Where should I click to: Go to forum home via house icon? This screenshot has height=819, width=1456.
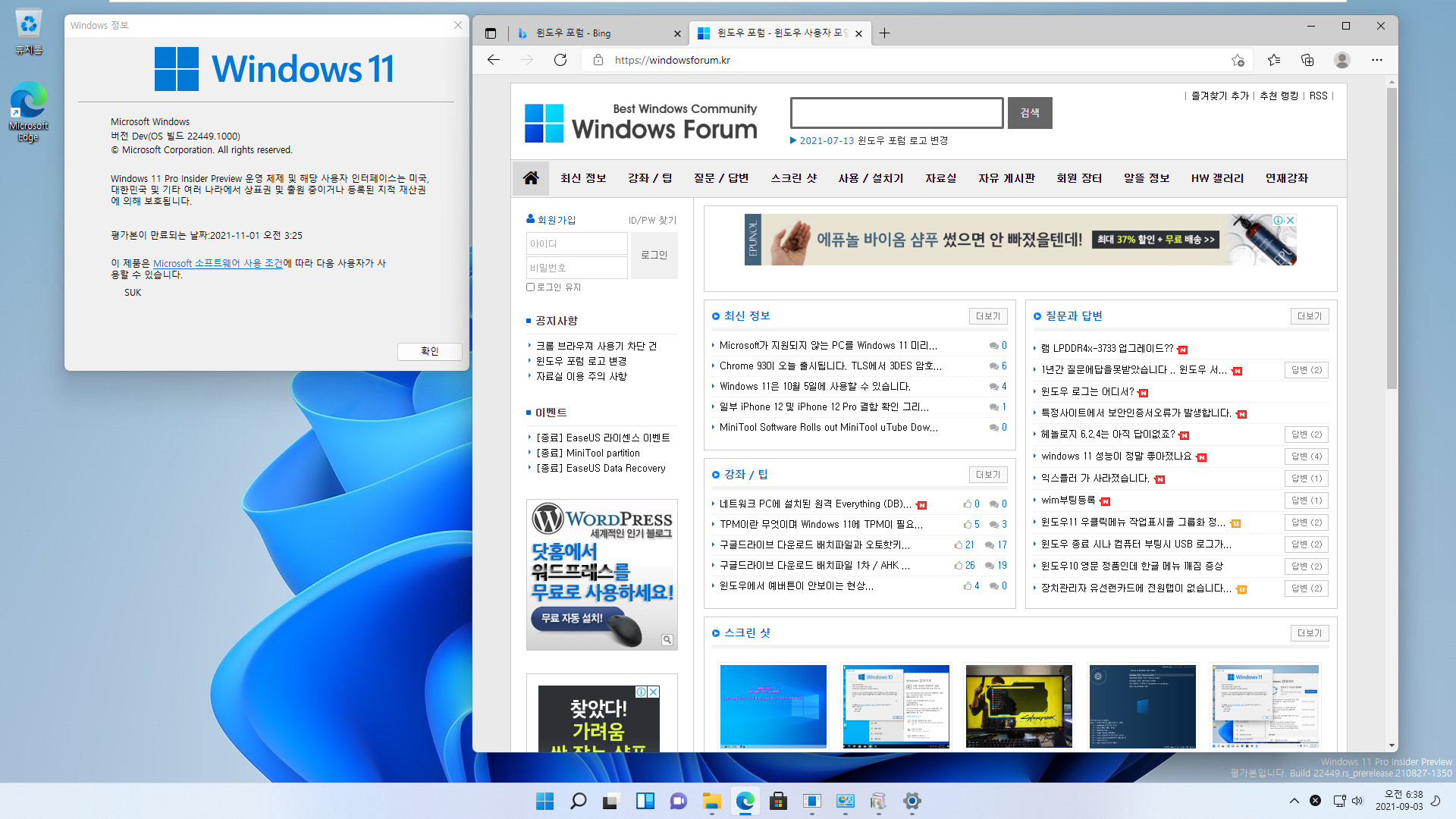pyautogui.click(x=531, y=177)
